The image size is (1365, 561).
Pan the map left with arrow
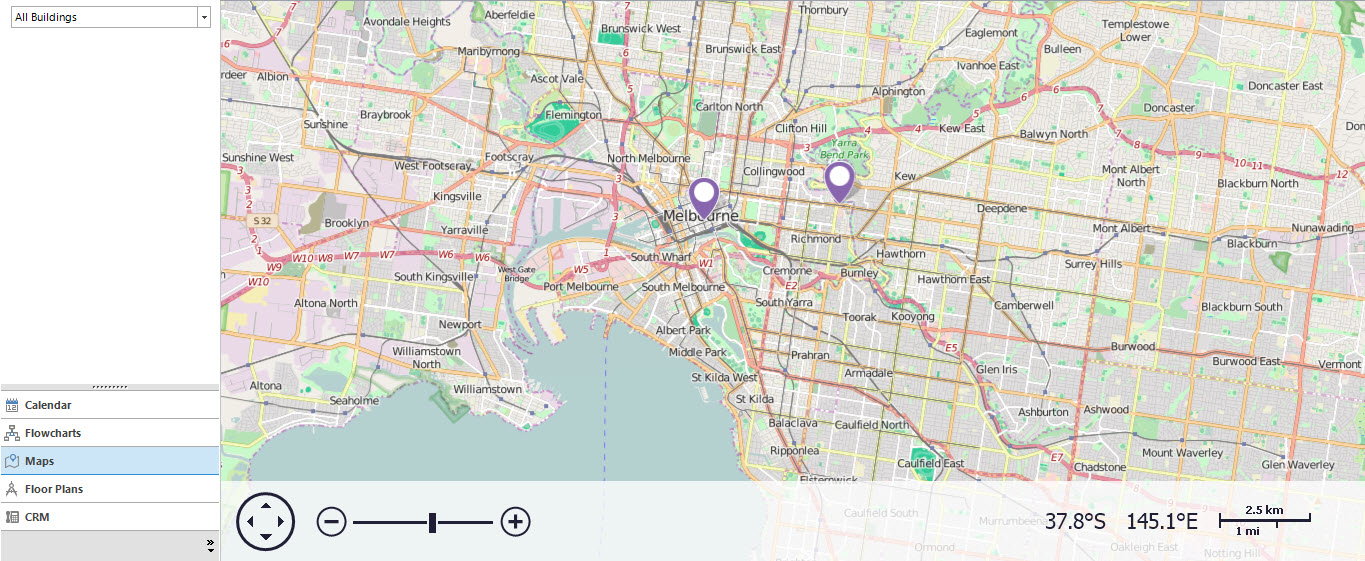pyautogui.click(x=249, y=522)
